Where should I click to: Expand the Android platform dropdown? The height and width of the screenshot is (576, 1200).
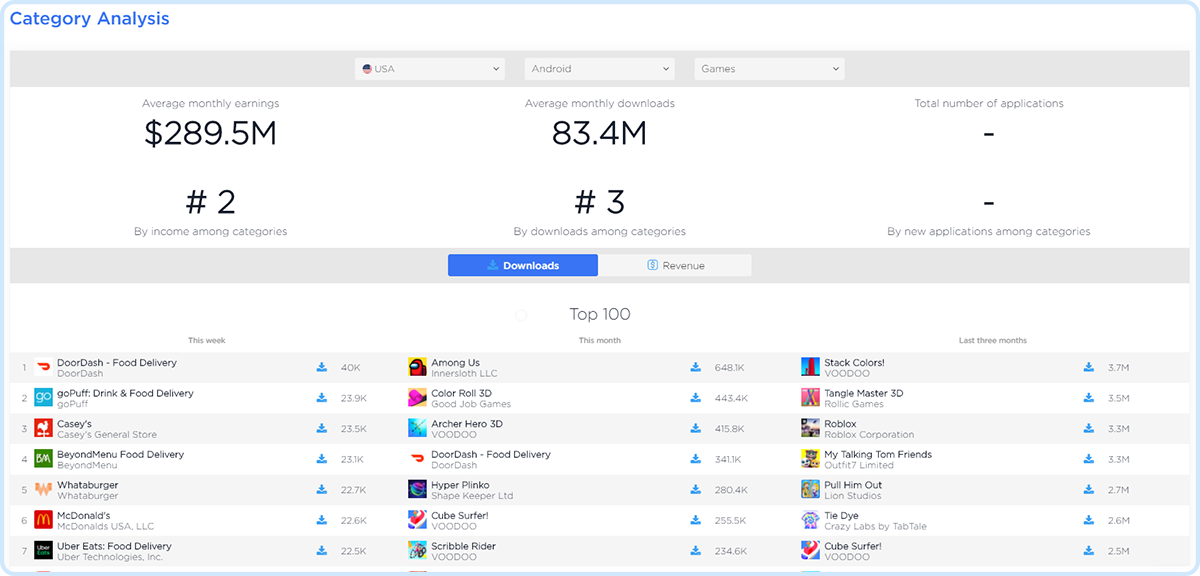(x=599, y=69)
